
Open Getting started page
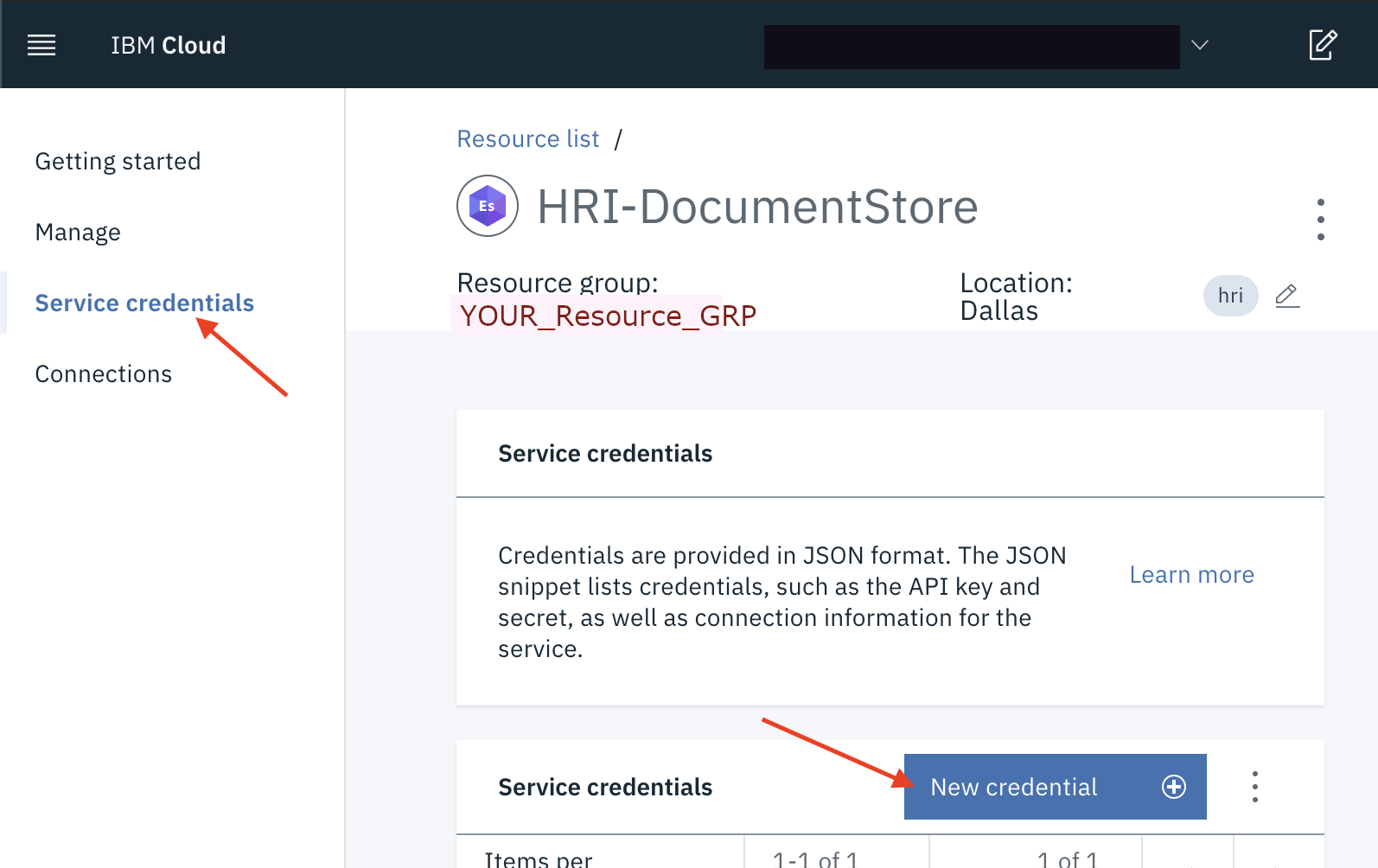[x=118, y=162]
